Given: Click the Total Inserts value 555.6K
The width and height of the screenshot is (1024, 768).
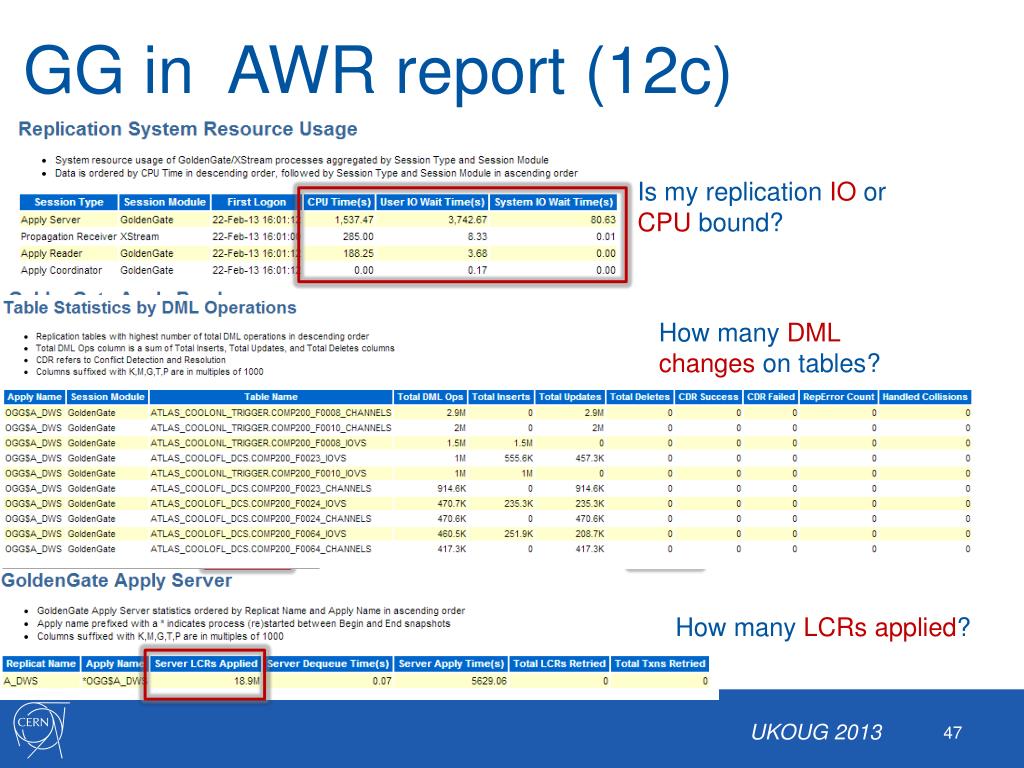Looking at the screenshot, I should tap(519, 458).
